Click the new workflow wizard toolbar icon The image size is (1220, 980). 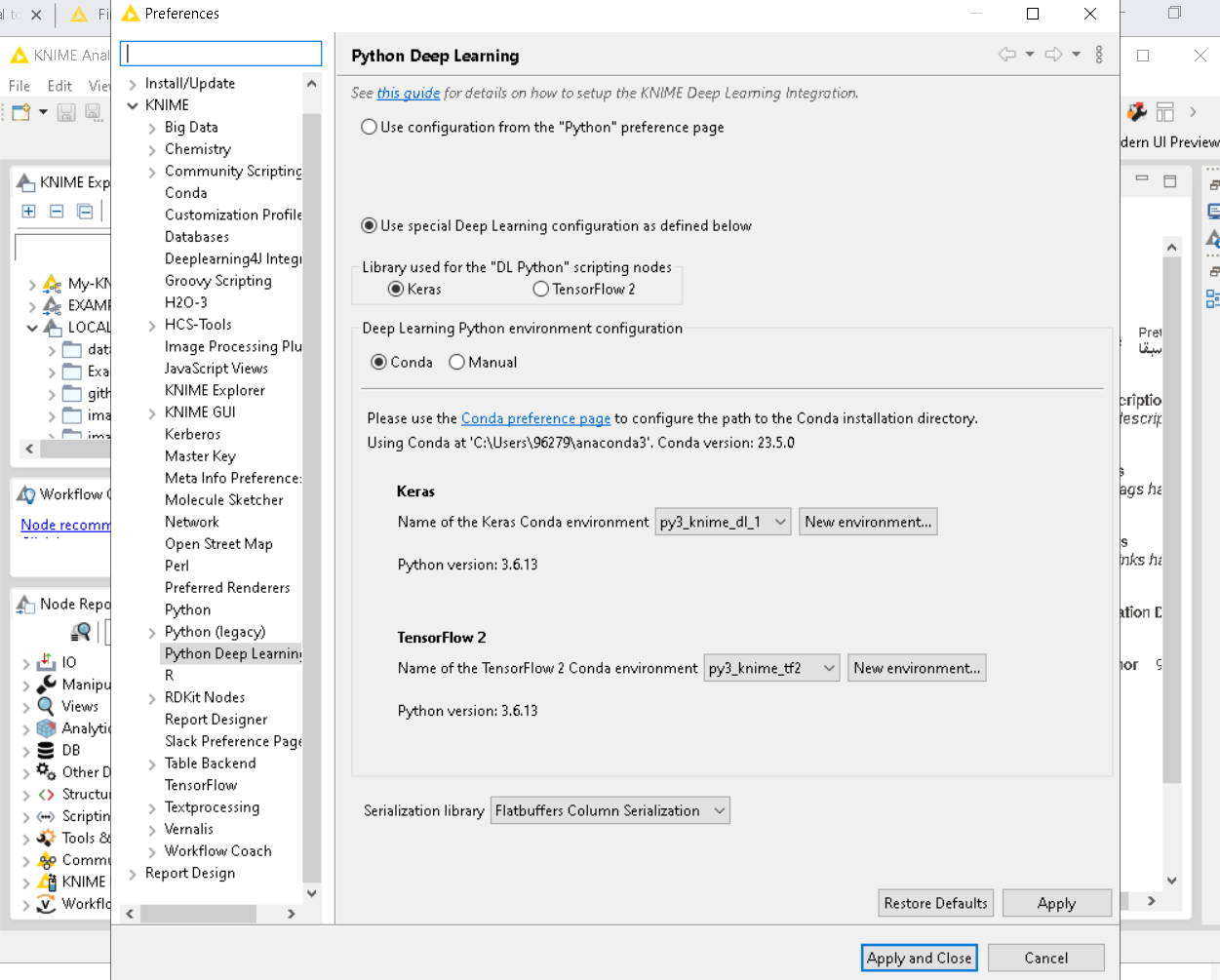click(21, 112)
